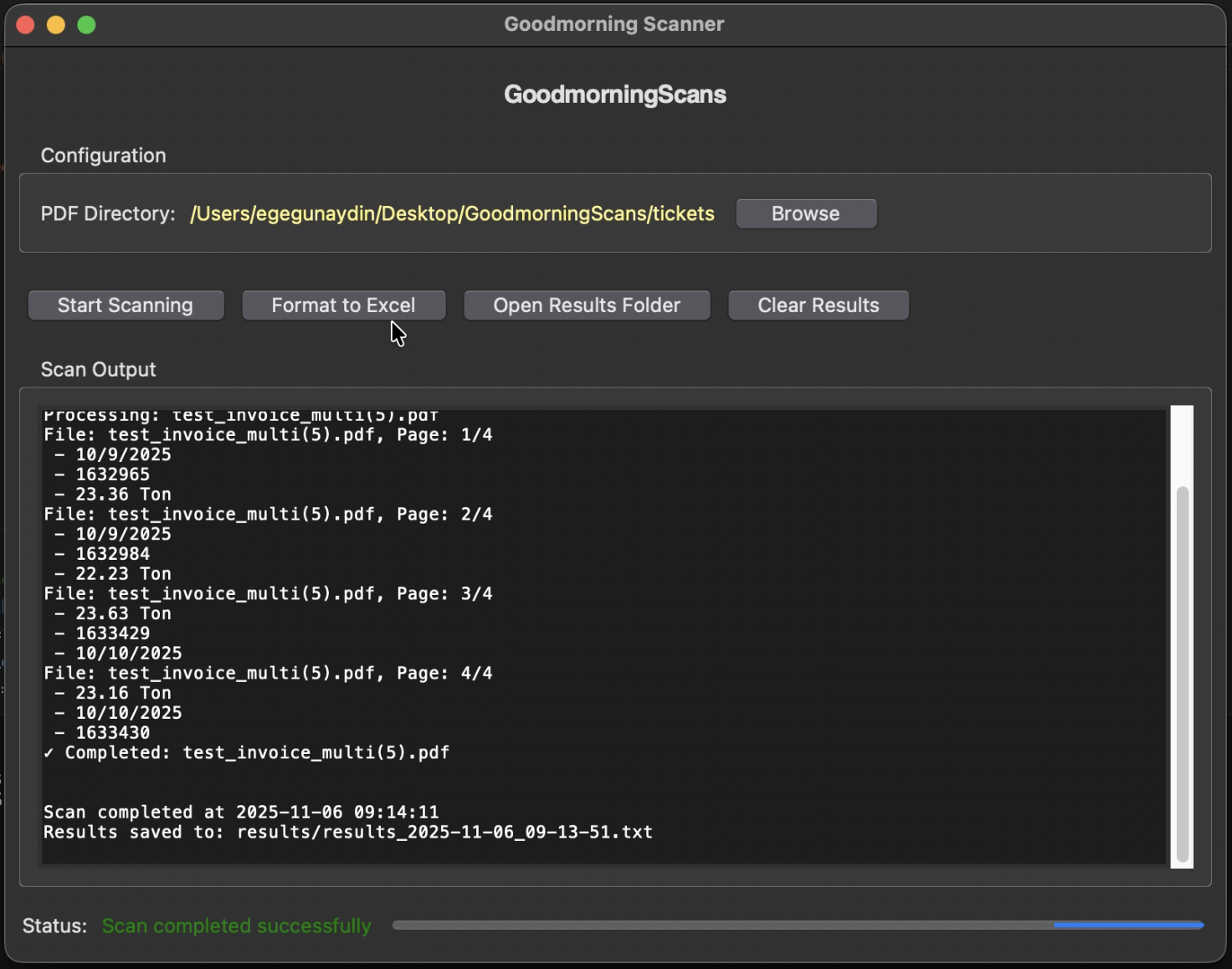1232x969 pixels.
Task: Click the GoodmorningScans heading
Action: [x=614, y=94]
